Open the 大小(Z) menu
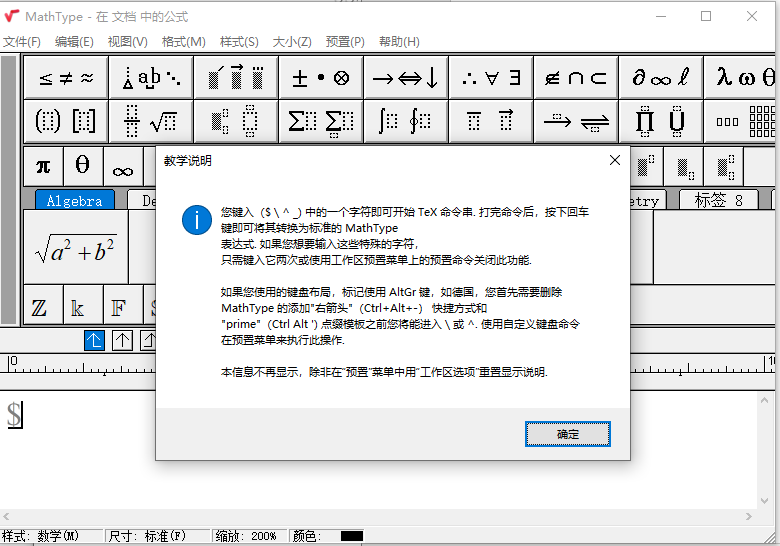This screenshot has height=546, width=780. coord(292,42)
